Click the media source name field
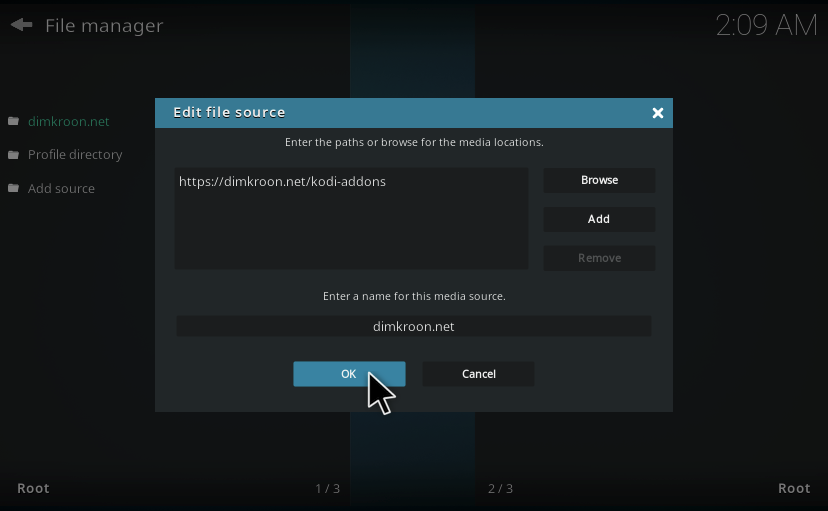This screenshot has width=828, height=511. pyautogui.click(x=413, y=327)
